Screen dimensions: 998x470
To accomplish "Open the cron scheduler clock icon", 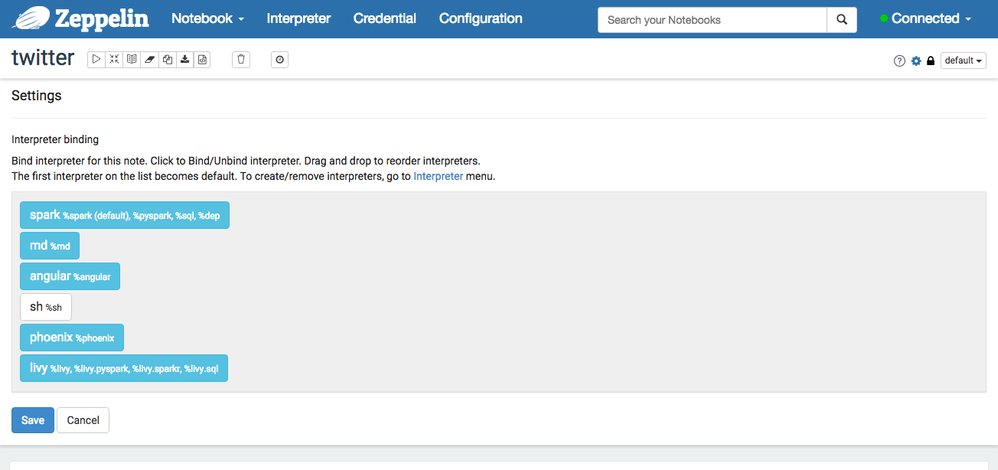I will click(x=280, y=59).
